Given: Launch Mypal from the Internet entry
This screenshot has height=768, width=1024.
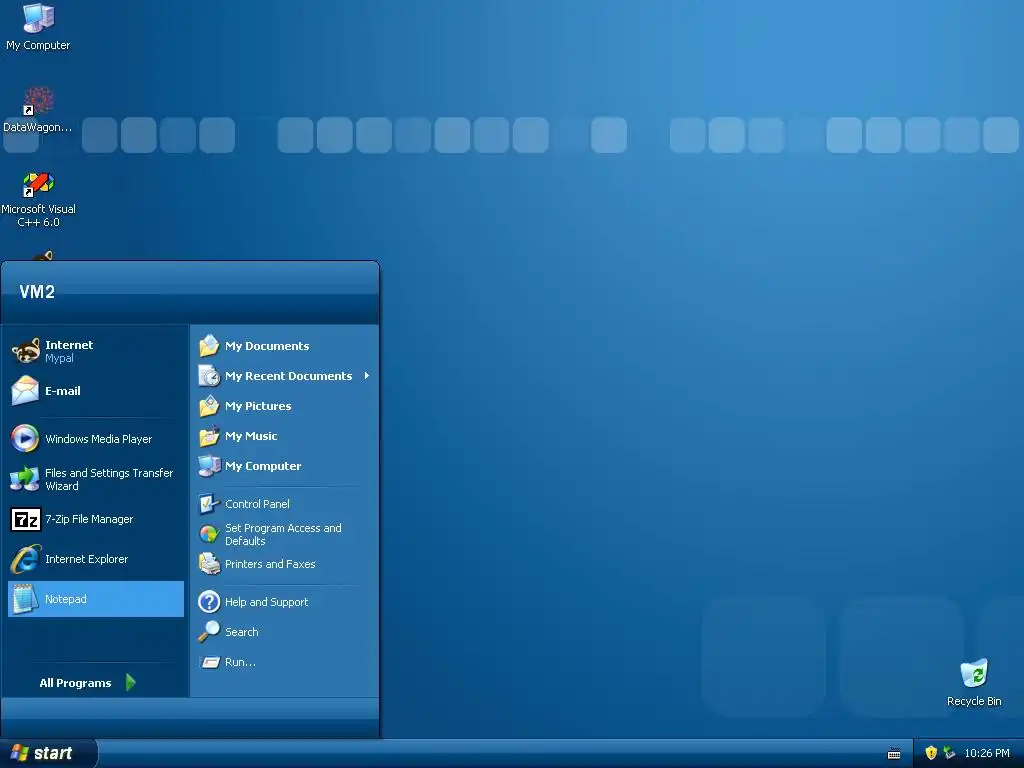Looking at the screenshot, I should click(96, 351).
